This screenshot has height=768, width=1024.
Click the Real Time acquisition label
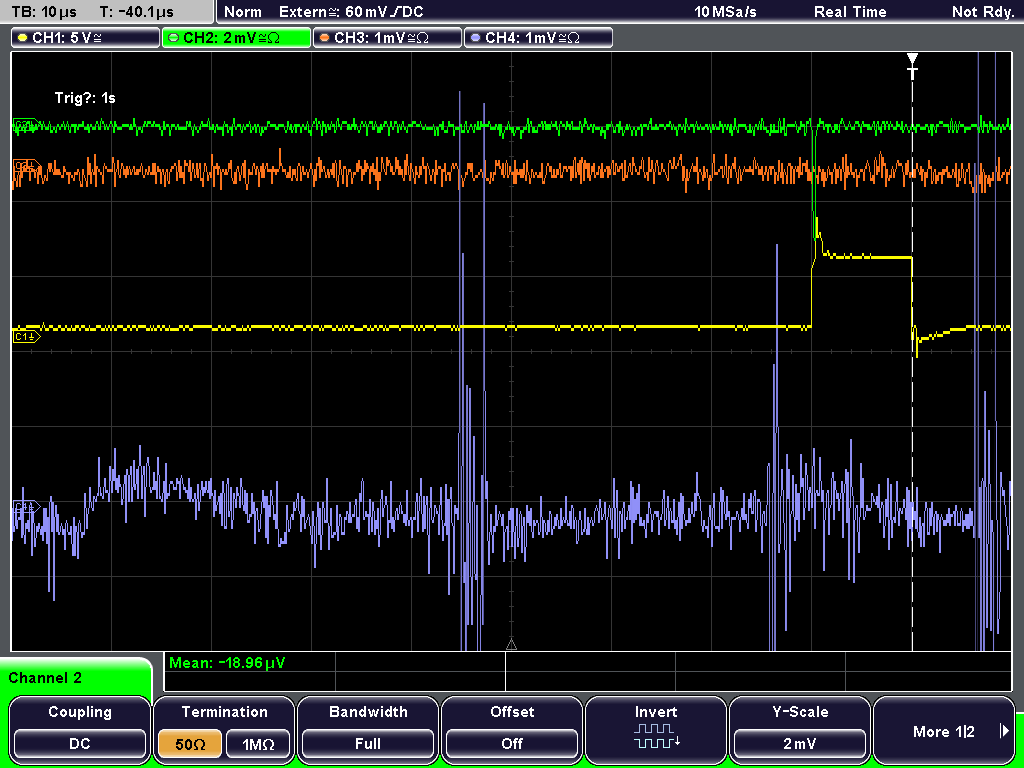pos(850,12)
